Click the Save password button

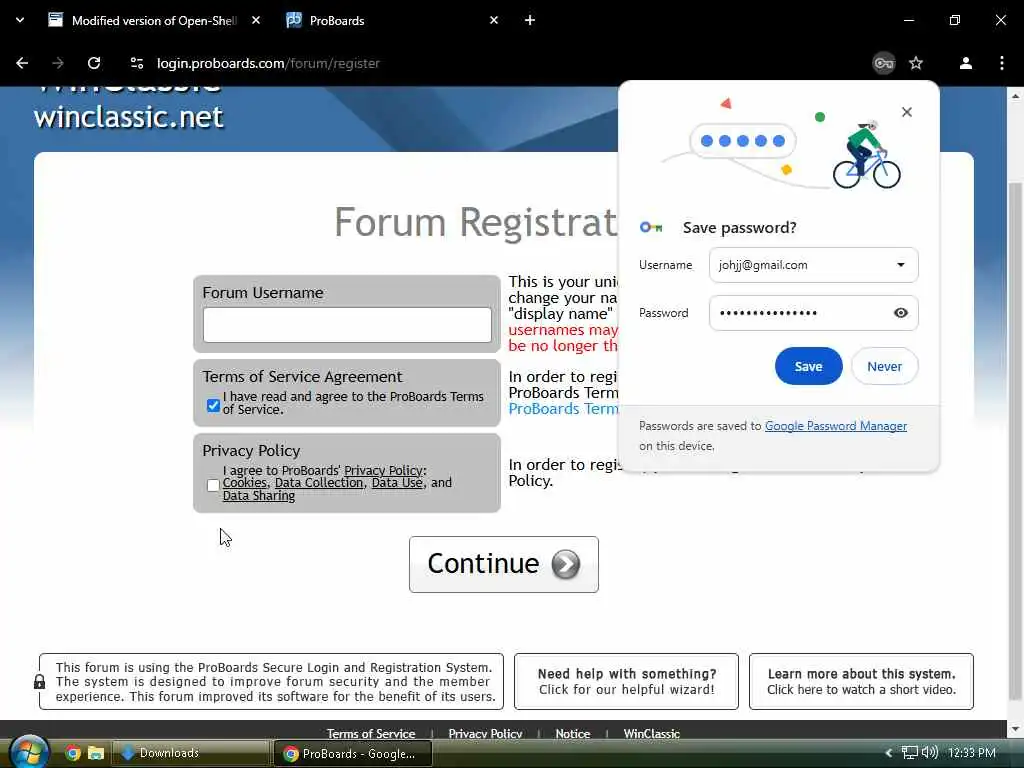tap(808, 366)
